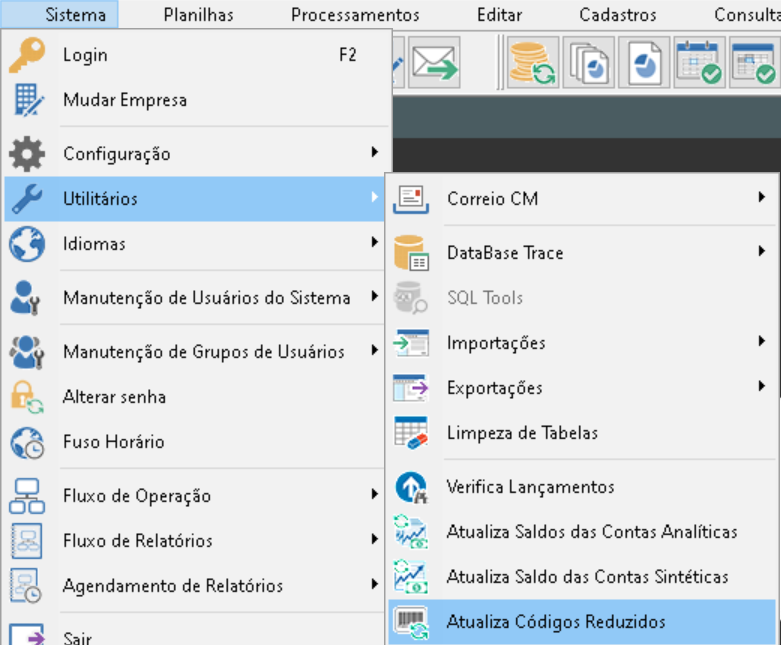This screenshot has width=781, height=645.
Task: Click the Agendamento de Relatórios icon
Action: [26, 586]
